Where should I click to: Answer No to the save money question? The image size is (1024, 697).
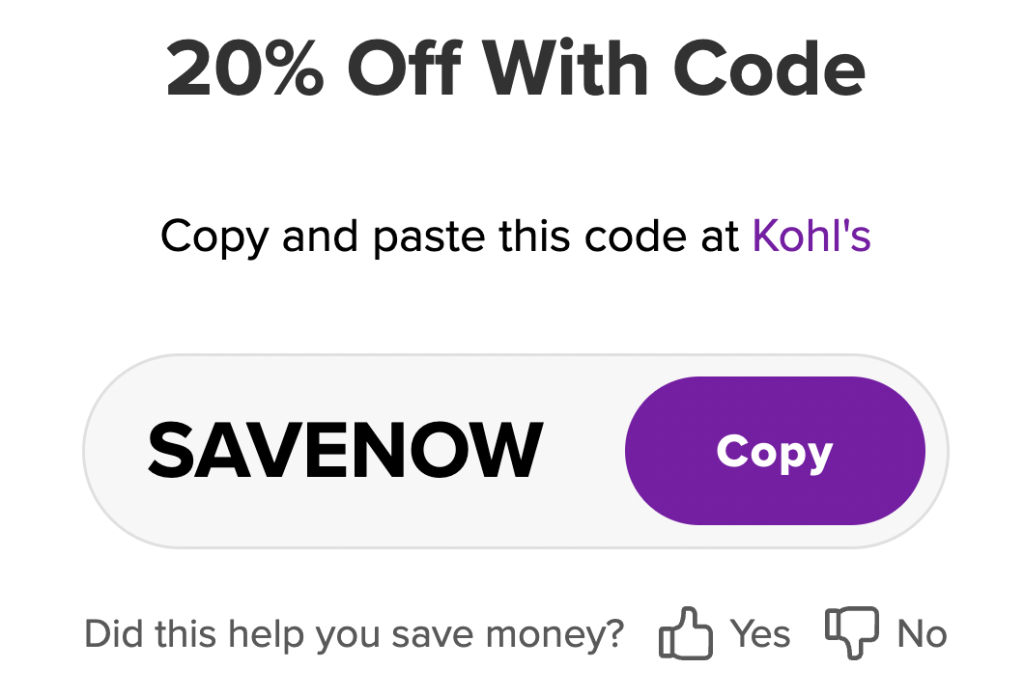point(922,634)
